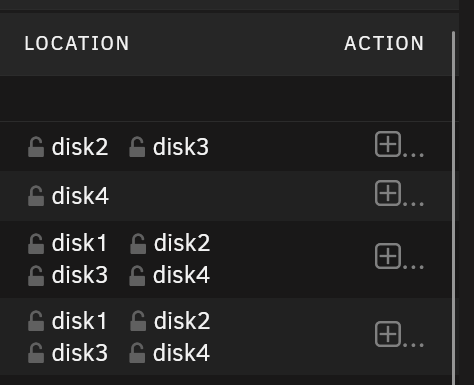Open the ellipsis menu in the upper four-disk row
This screenshot has height=385, width=474.
tap(413, 267)
